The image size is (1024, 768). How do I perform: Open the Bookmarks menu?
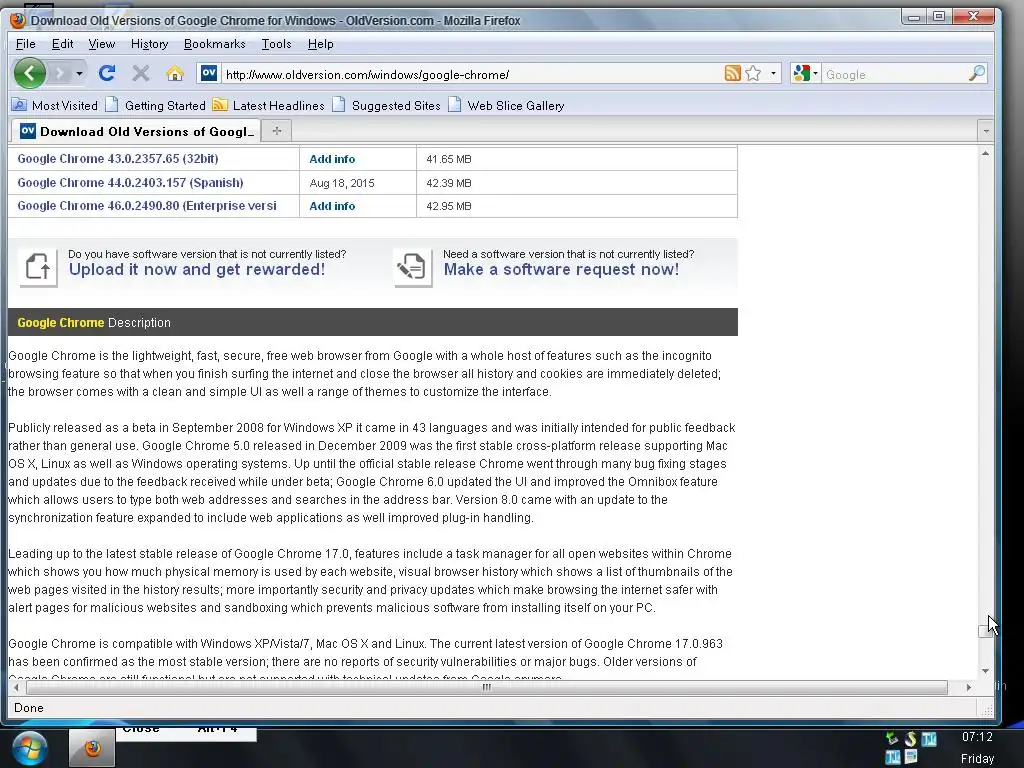click(214, 44)
